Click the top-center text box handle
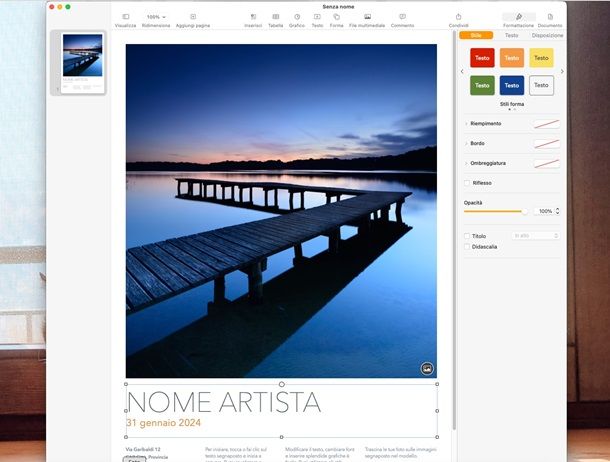Screen dimensions: 610x462 [282, 384]
